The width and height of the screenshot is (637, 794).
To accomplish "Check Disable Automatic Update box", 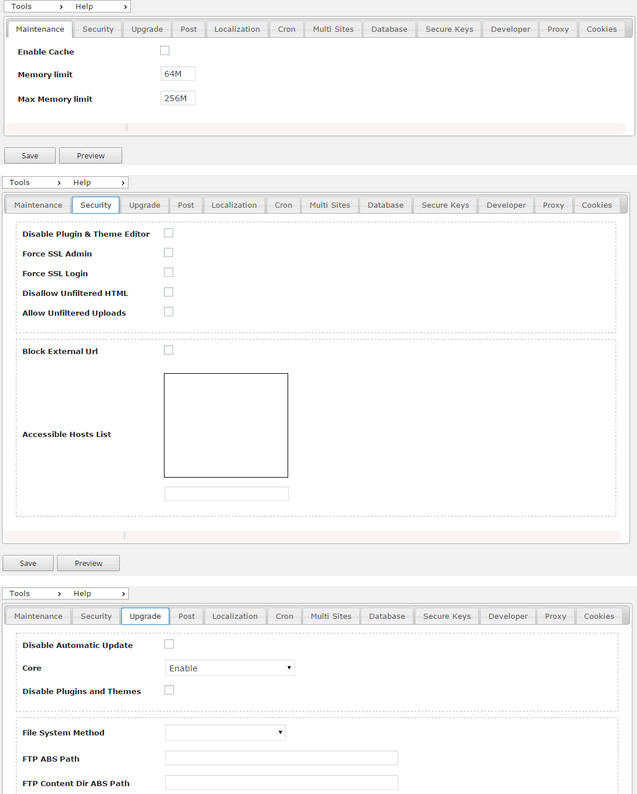I will coord(169,644).
